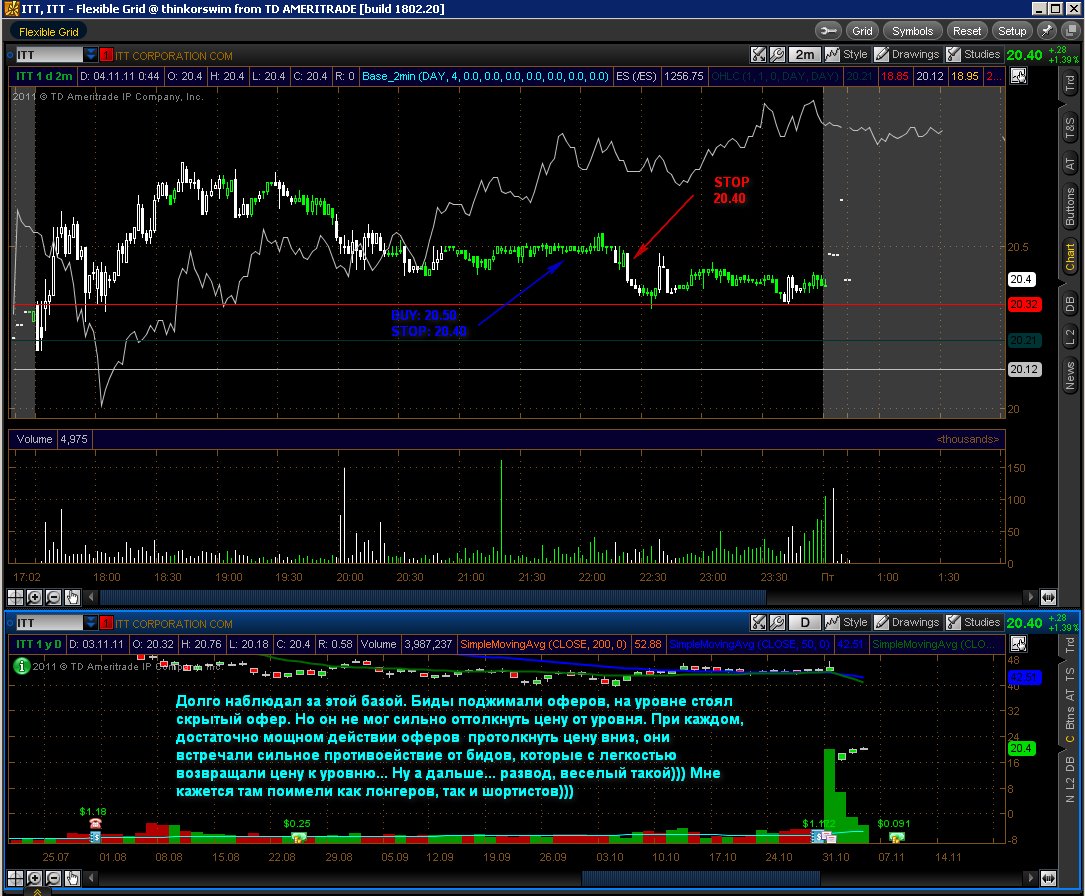Open upper chart's wrench settings icon
Viewport: 1085px width, 896px height.
[777, 55]
